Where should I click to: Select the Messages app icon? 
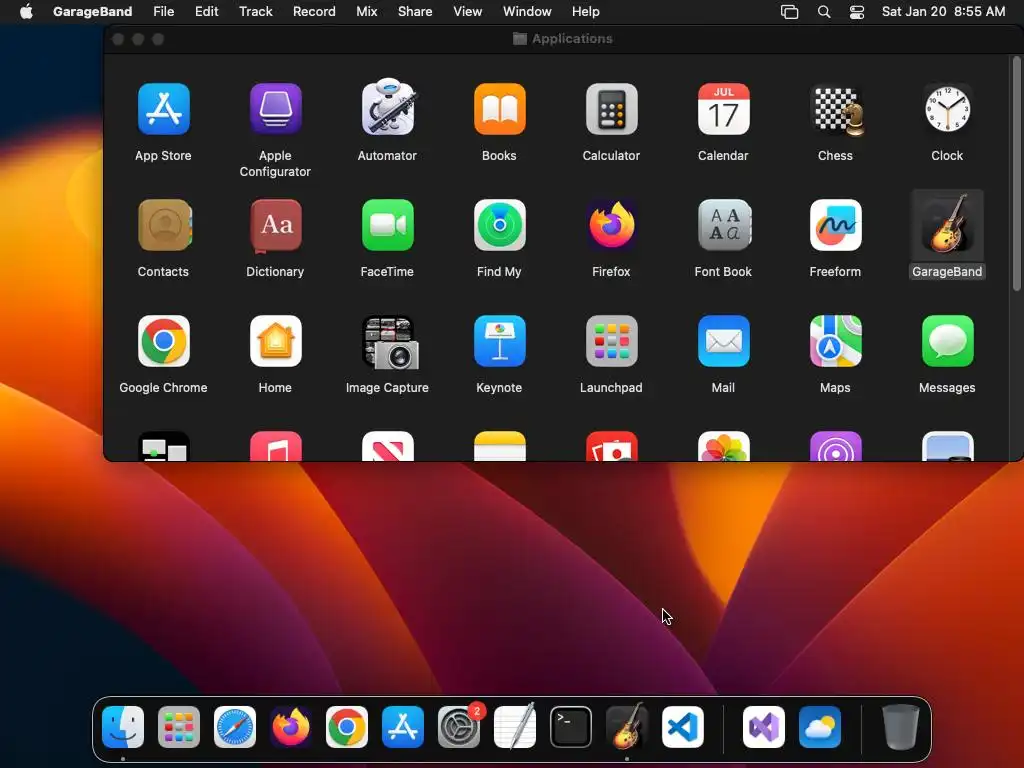click(948, 341)
